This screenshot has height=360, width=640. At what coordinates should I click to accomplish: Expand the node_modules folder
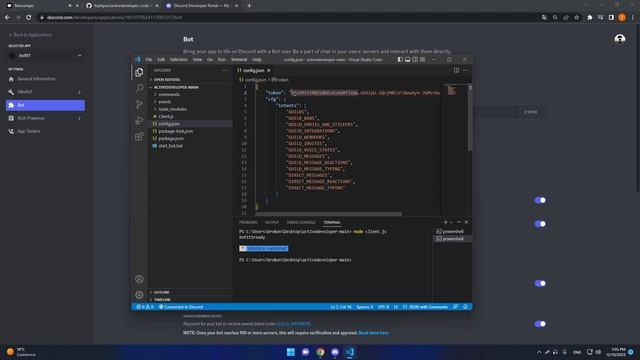coord(172,109)
